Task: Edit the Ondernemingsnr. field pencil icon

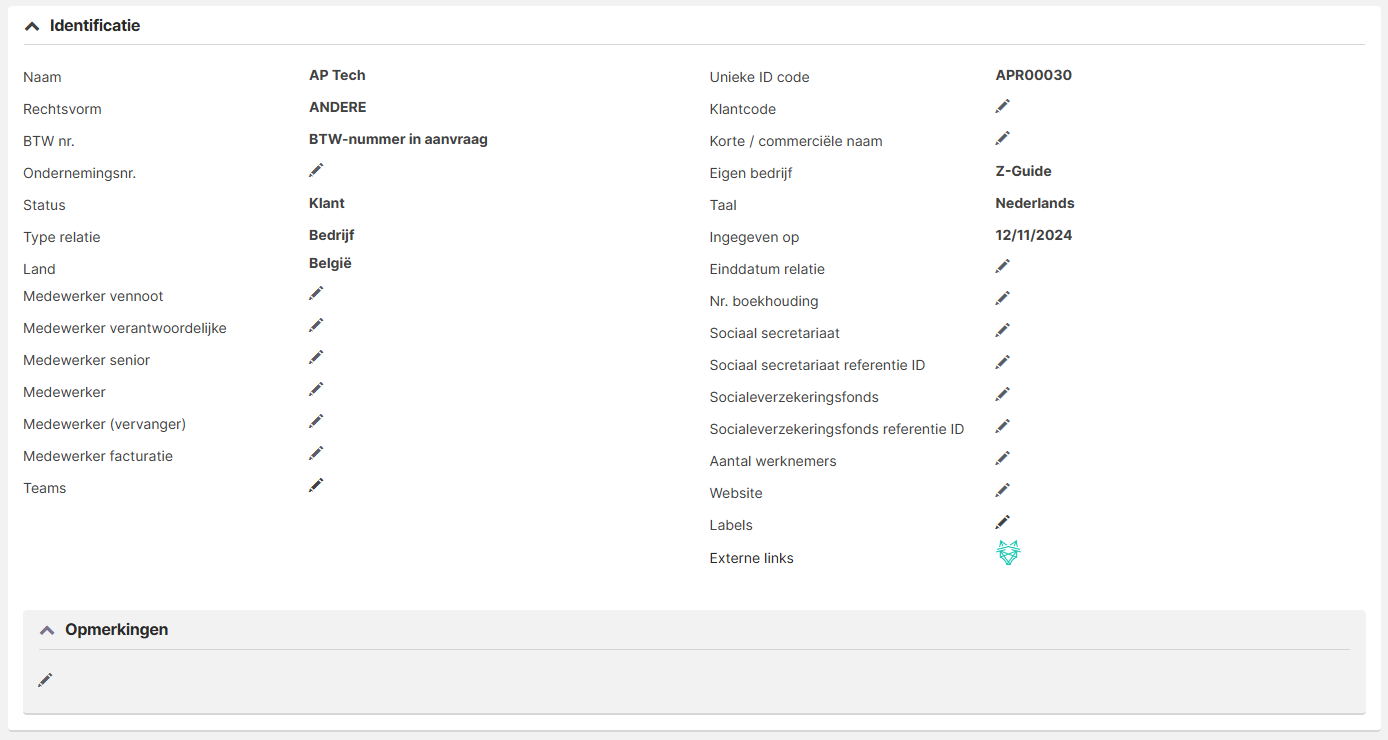Action: click(x=316, y=170)
